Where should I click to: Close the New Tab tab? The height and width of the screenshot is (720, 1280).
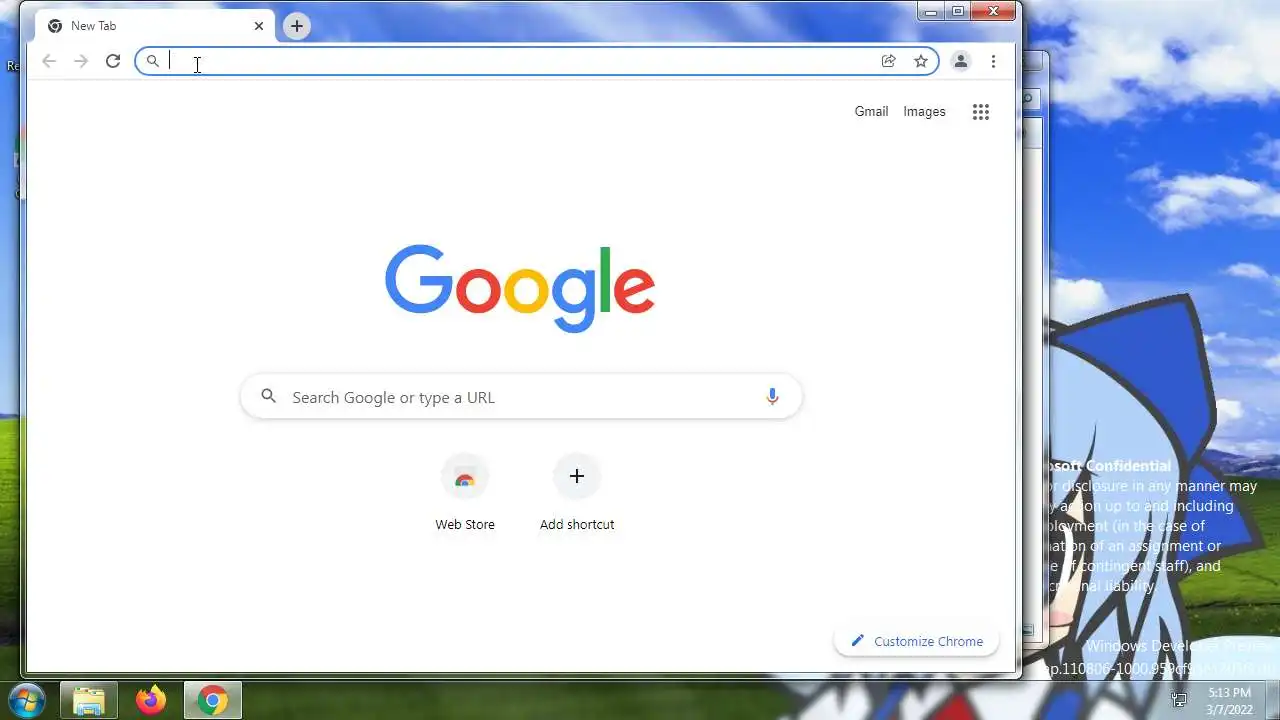point(259,26)
